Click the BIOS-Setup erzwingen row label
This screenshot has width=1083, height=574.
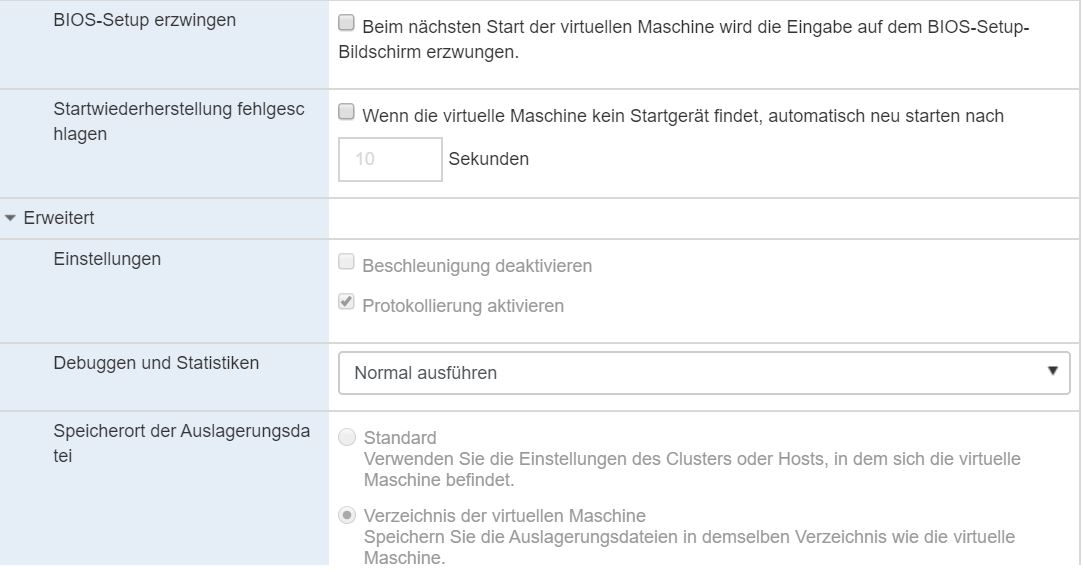tap(144, 20)
